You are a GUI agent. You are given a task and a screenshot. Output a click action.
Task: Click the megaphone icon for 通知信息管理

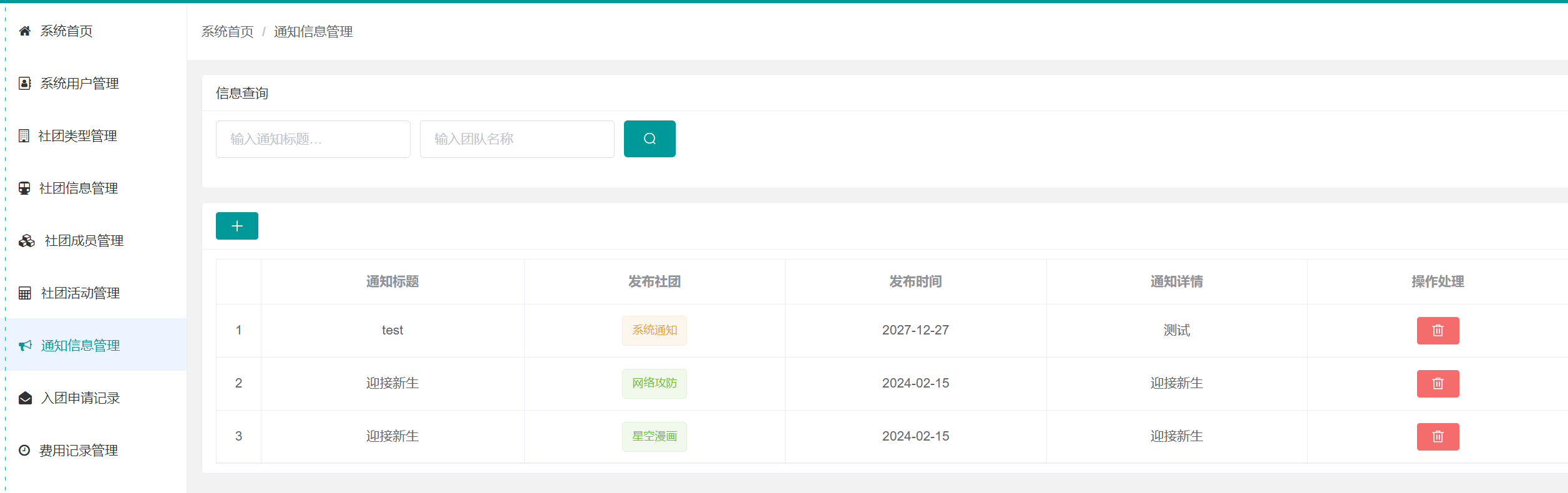(x=25, y=346)
